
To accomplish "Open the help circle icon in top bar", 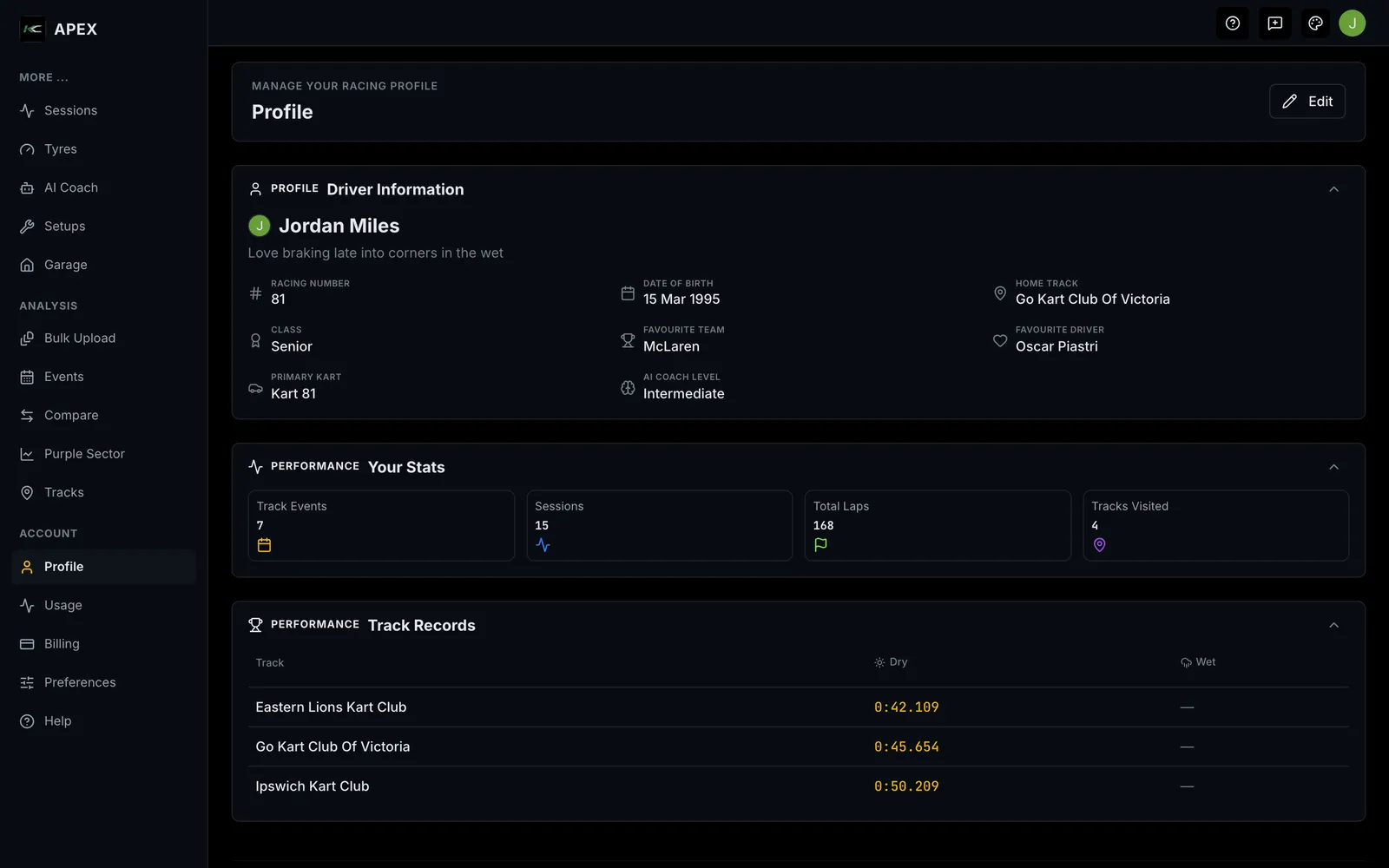I will point(1232,23).
